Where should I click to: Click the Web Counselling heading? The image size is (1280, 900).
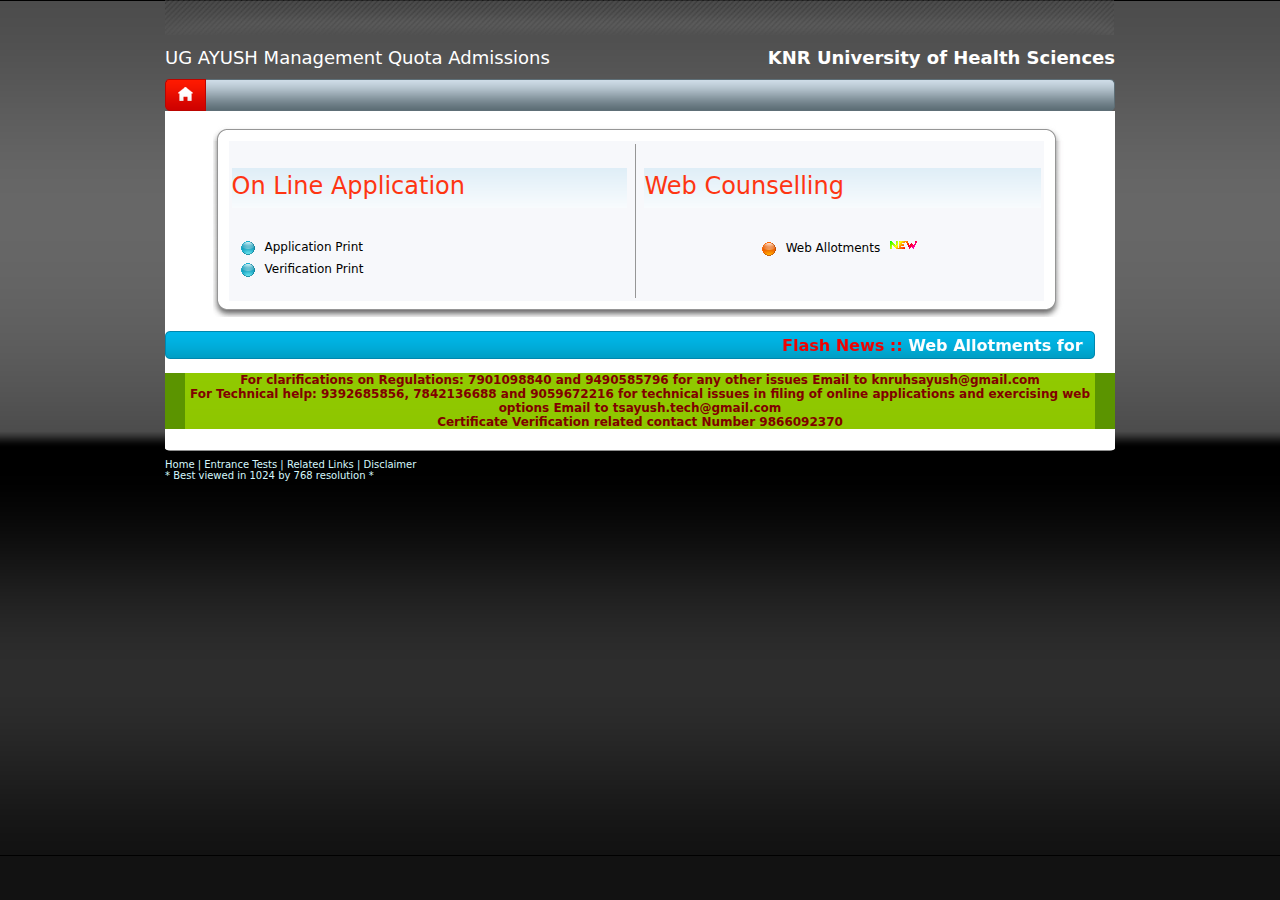pyautogui.click(x=744, y=186)
